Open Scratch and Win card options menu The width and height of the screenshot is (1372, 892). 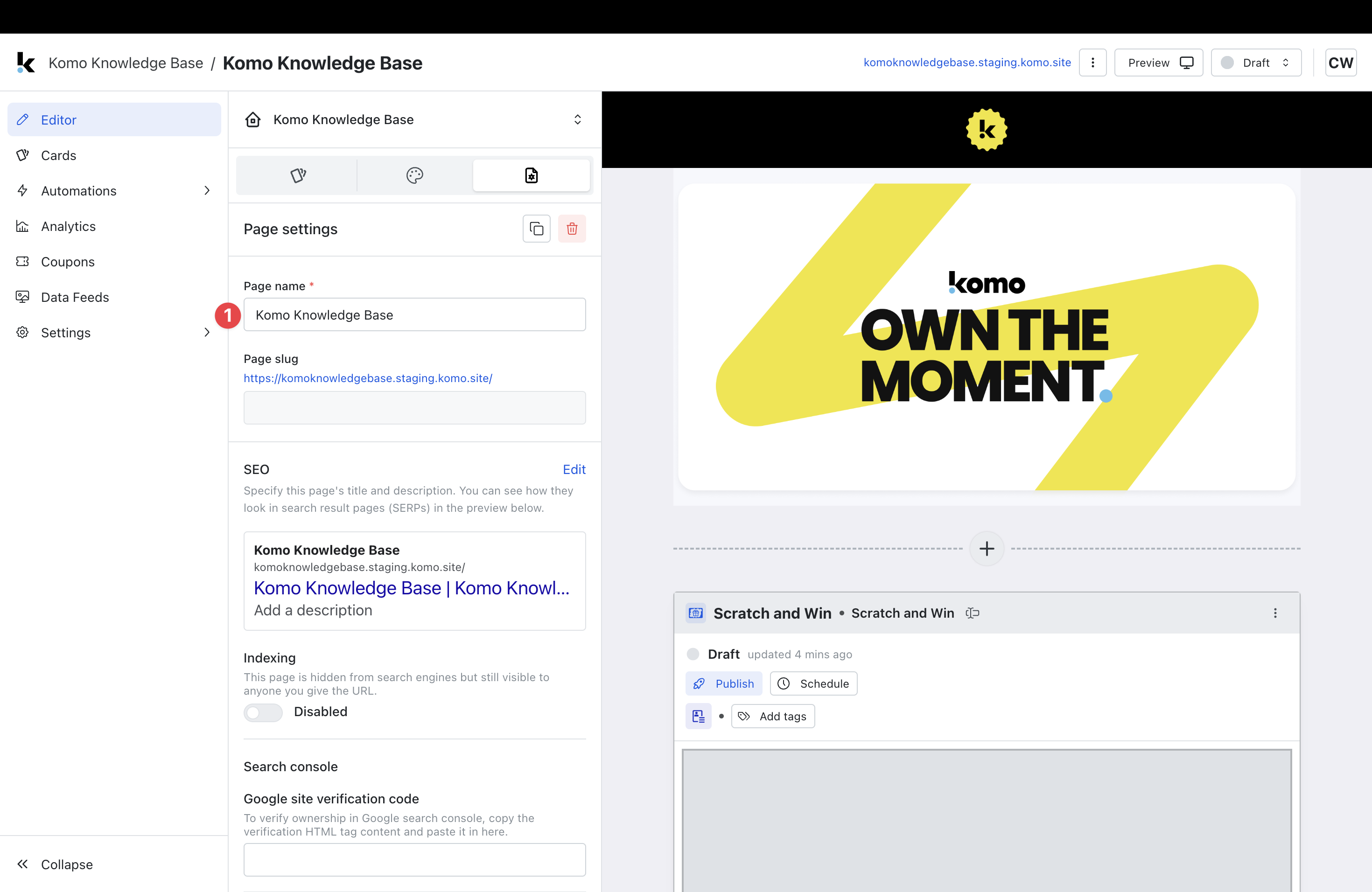click(1275, 613)
